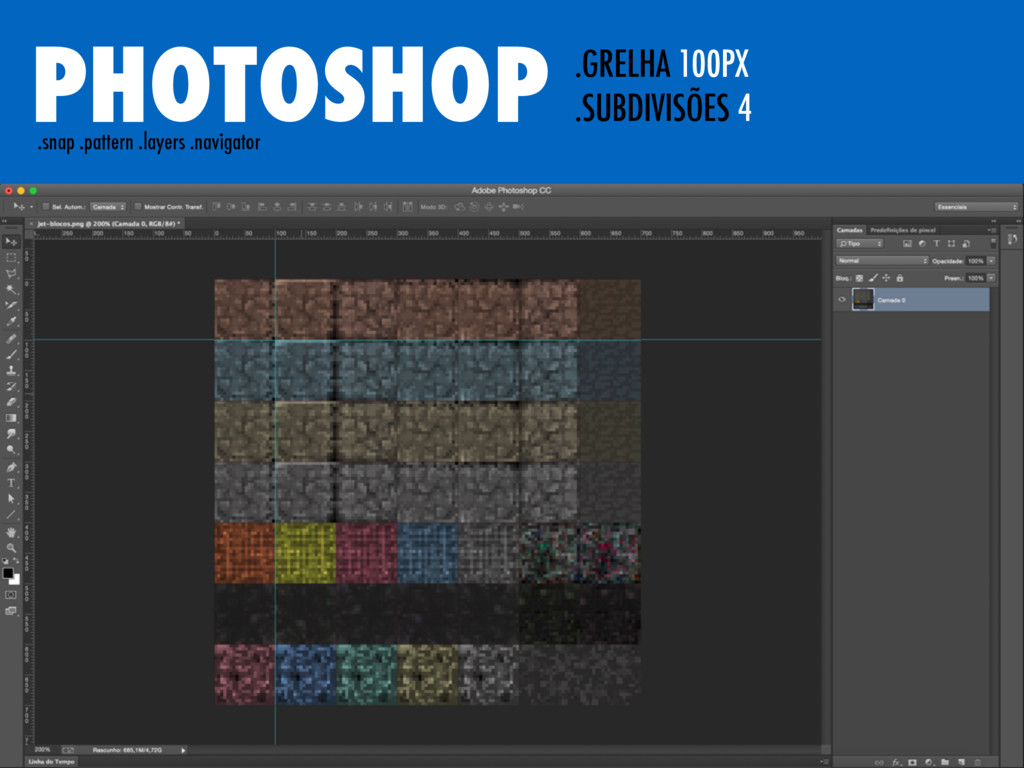Select the Healing Brush tool

click(11, 338)
